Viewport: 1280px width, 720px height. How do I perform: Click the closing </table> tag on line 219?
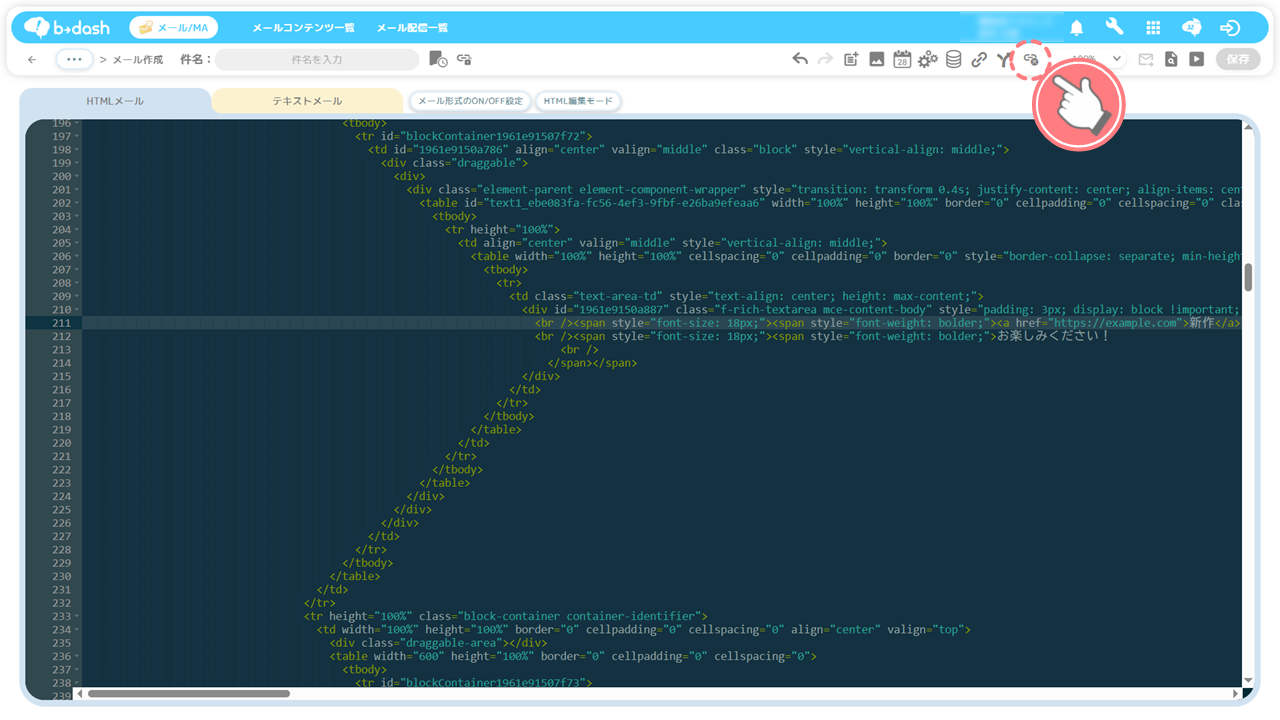pyautogui.click(x=496, y=430)
